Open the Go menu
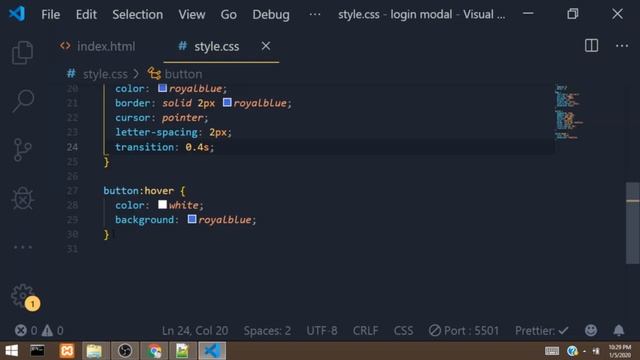The image size is (640, 360). tap(229, 15)
